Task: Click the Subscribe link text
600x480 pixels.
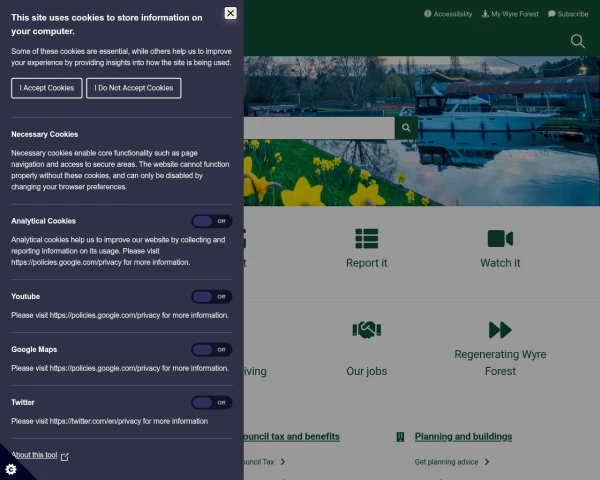Action: pos(572,14)
